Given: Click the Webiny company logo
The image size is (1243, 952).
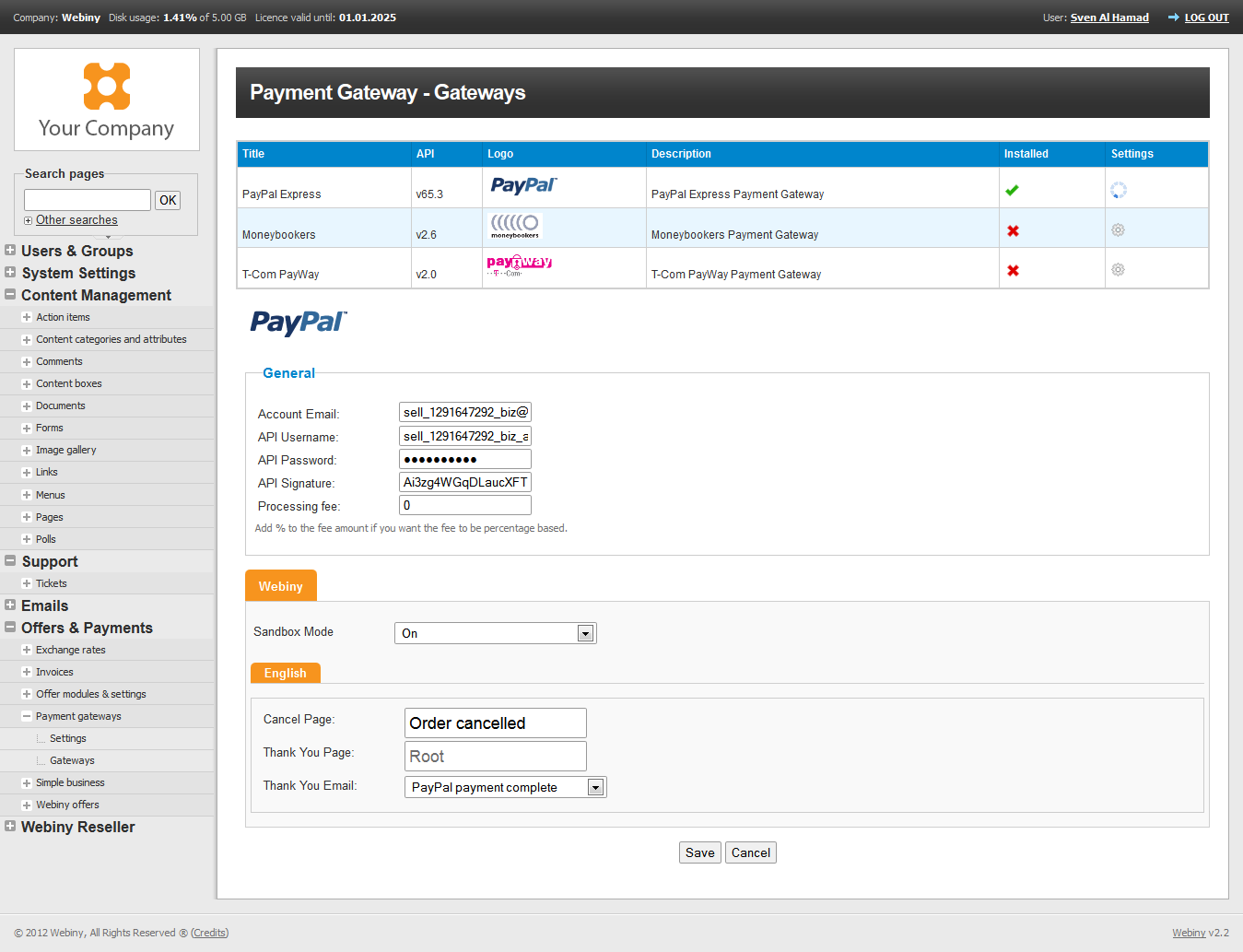Looking at the screenshot, I should point(107,100).
